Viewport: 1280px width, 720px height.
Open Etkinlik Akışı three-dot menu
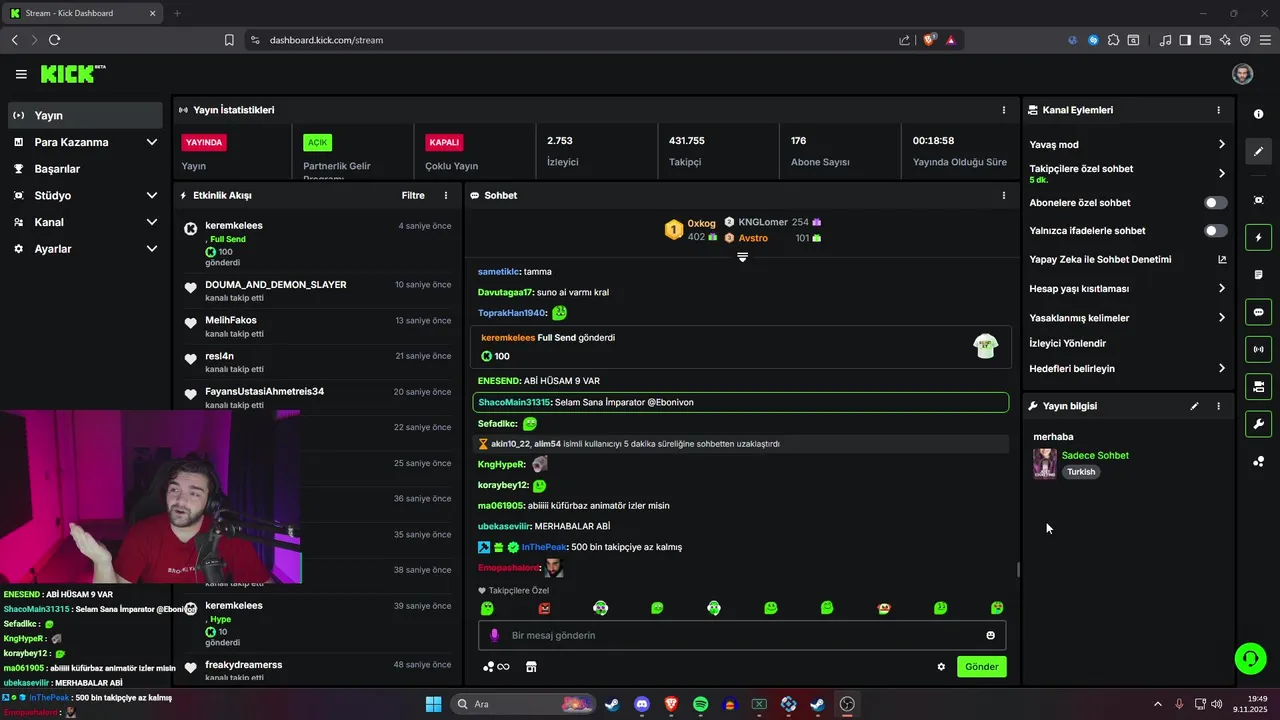click(x=446, y=196)
